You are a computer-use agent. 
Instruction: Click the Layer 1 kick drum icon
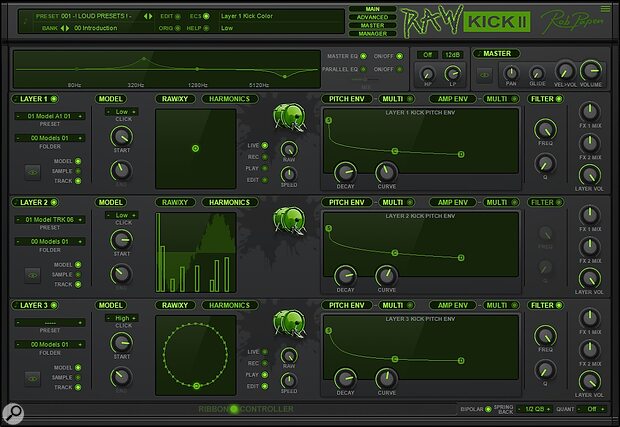click(x=289, y=117)
